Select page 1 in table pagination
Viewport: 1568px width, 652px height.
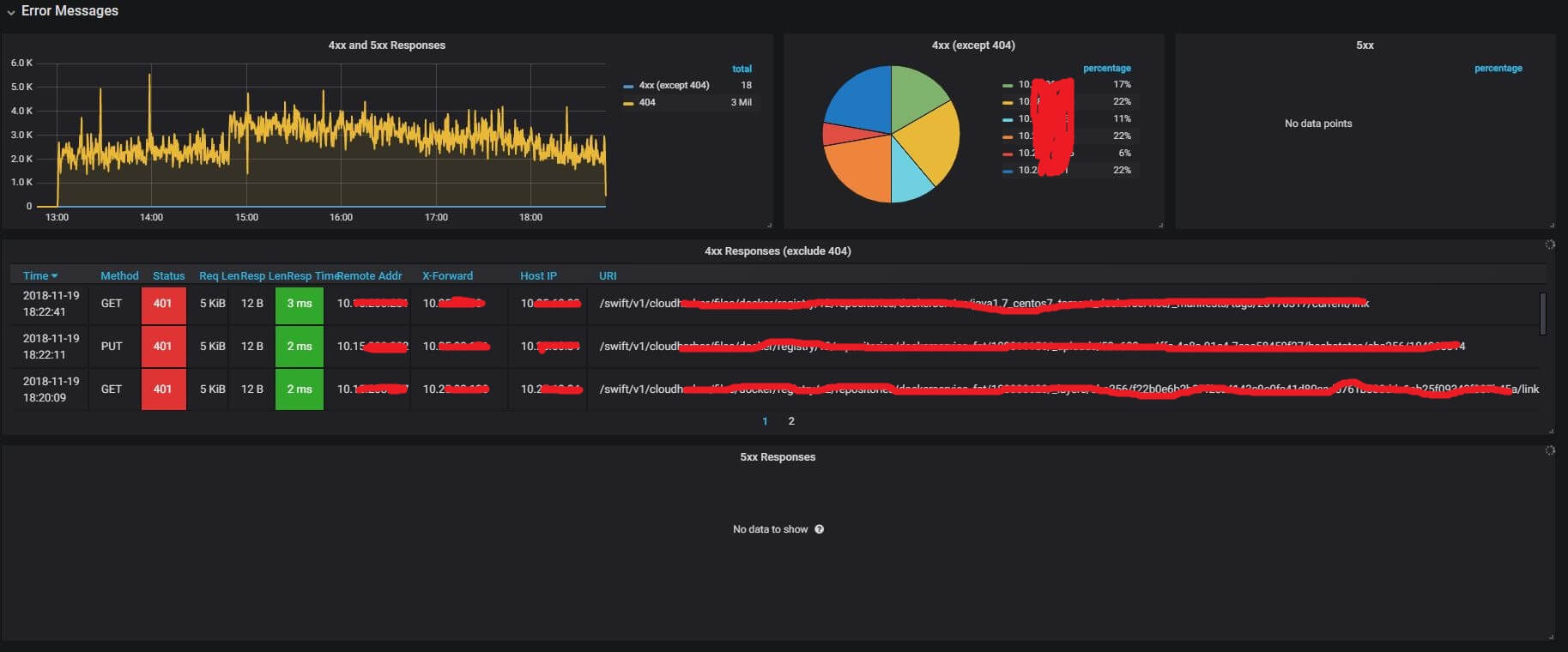[765, 421]
